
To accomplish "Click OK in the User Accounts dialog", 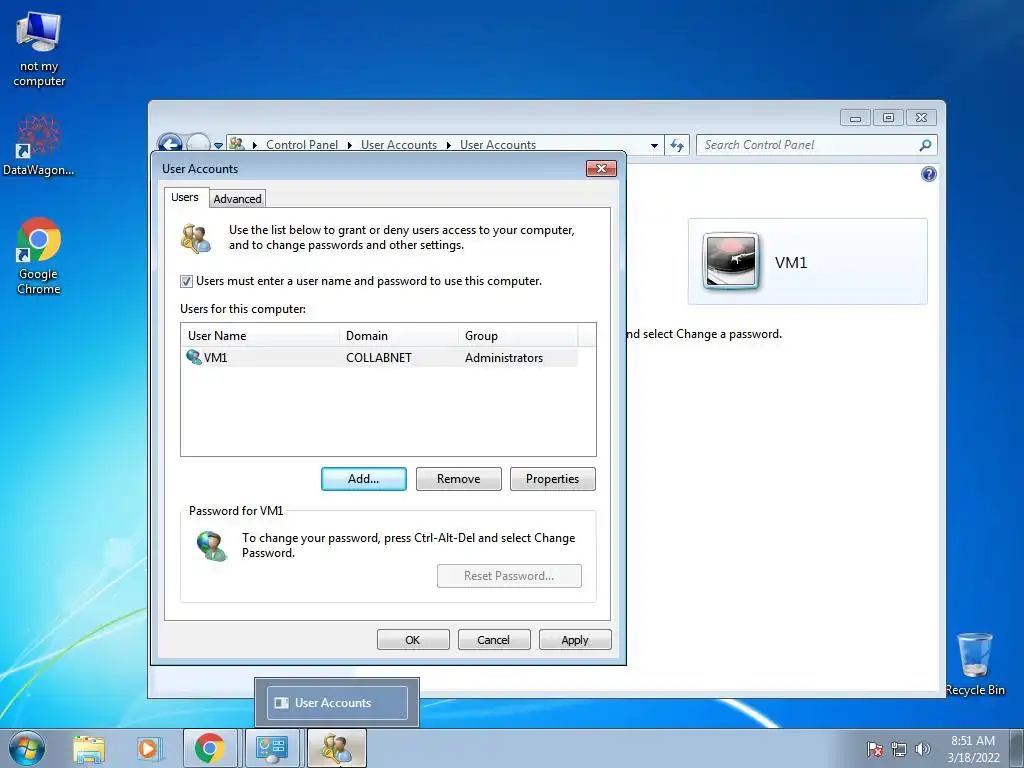I will (x=413, y=640).
